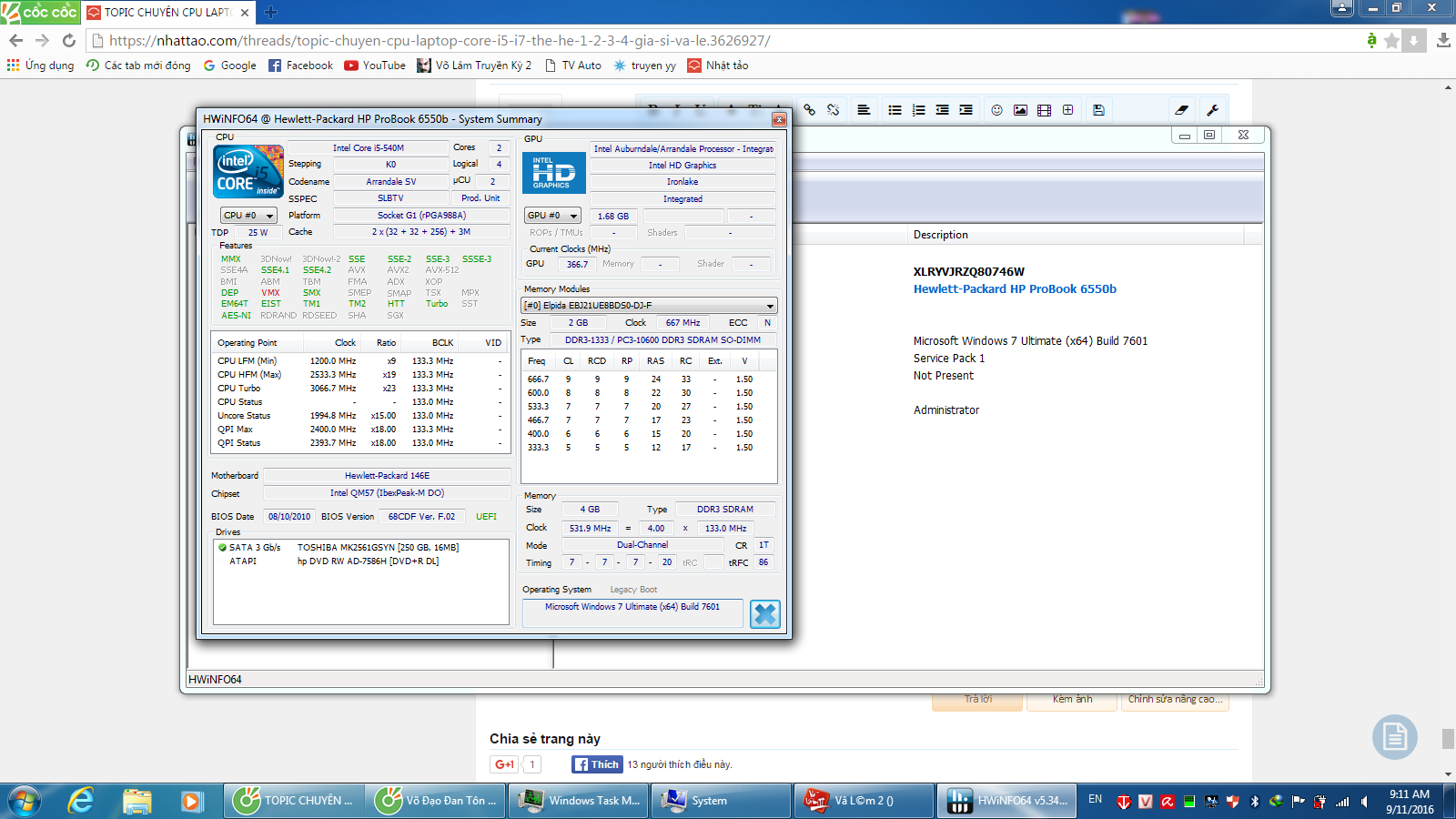This screenshot has width=1456, height=819.
Task: Click the wrench BB code editor icon
Action: (x=1212, y=110)
